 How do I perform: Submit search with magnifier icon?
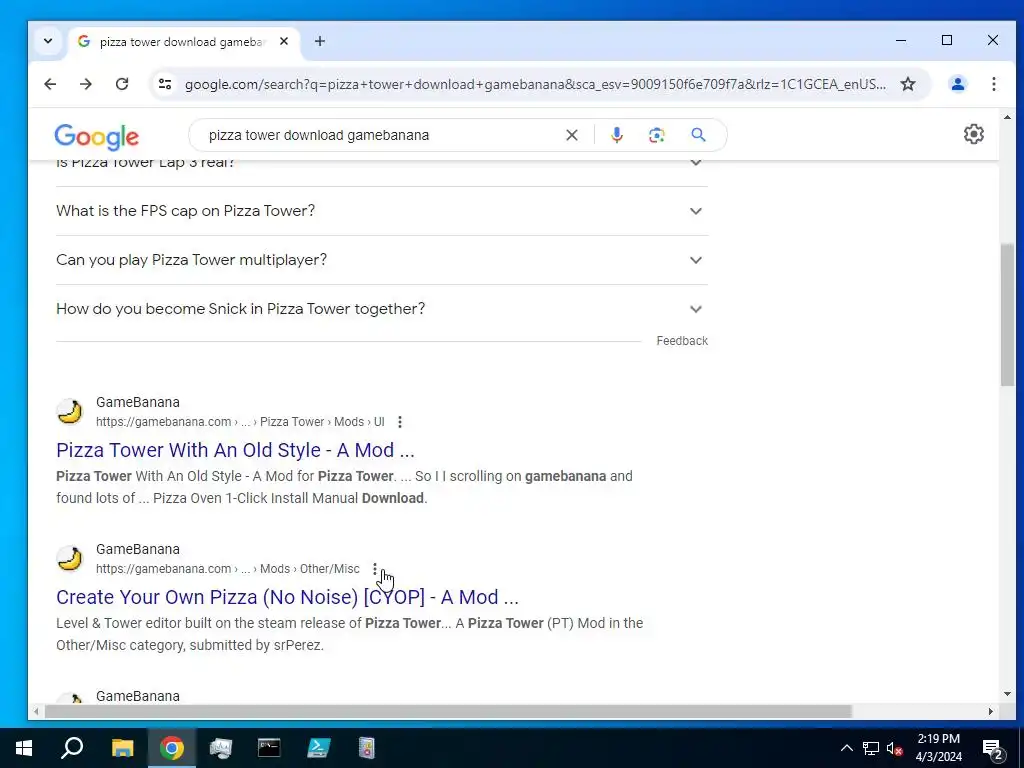coord(698,135)
